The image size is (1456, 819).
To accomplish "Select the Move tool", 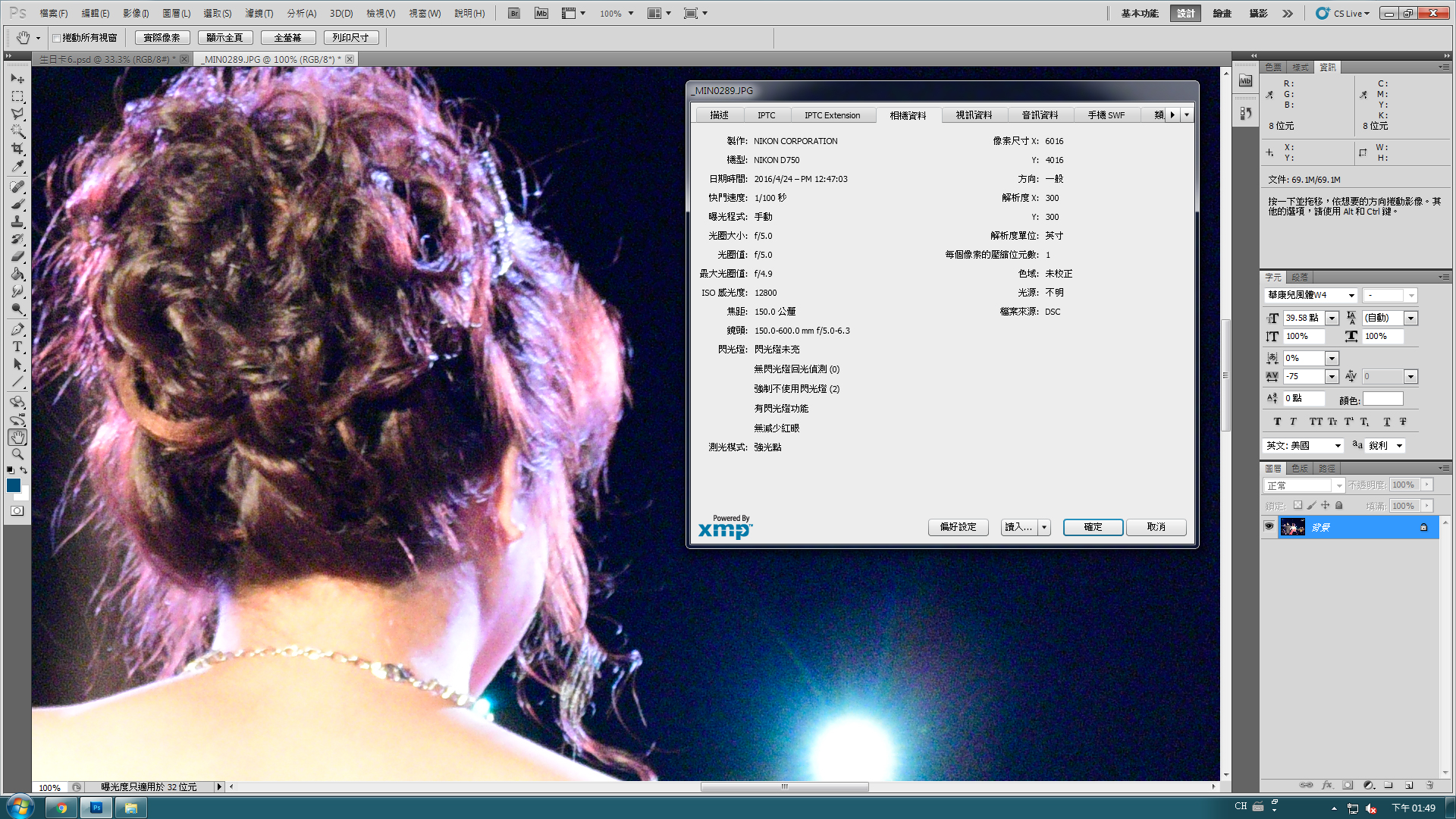I will (x=17, y=78).
